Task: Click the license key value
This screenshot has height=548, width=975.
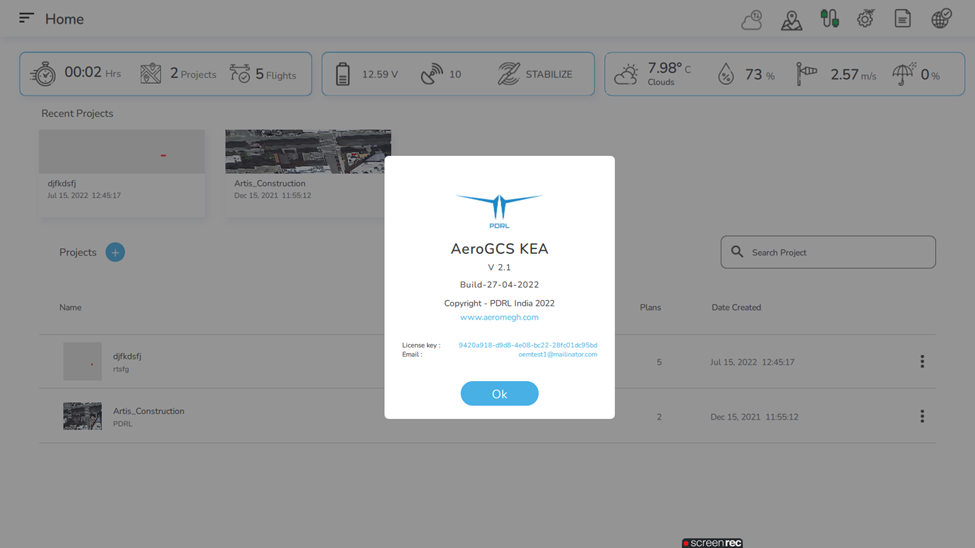Action: (528, 345)
